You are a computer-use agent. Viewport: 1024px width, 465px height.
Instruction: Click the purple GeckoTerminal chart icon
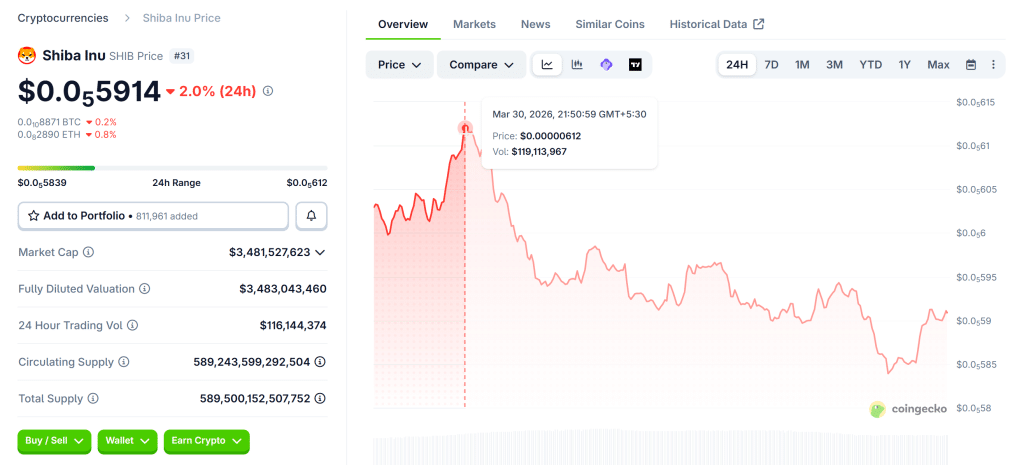[606, 65]
